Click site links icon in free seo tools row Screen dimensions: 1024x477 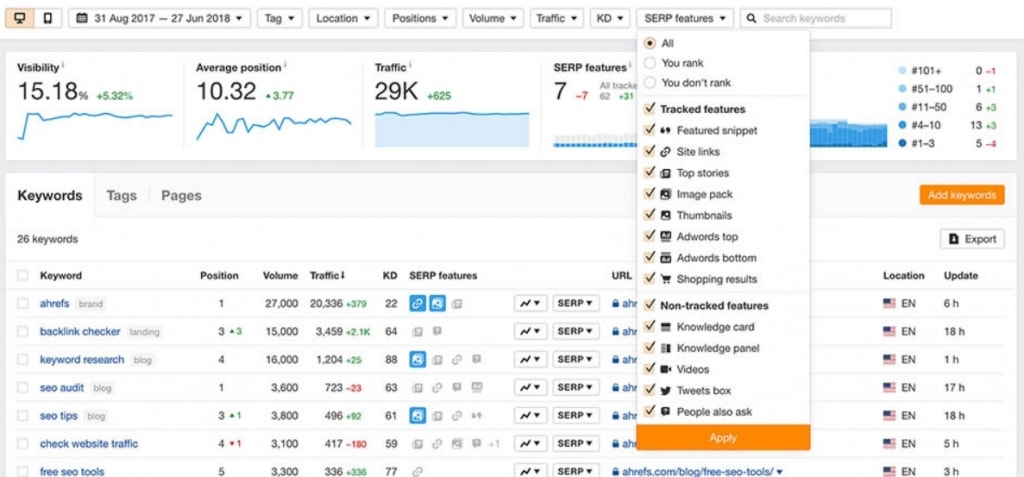click(417, 472)
